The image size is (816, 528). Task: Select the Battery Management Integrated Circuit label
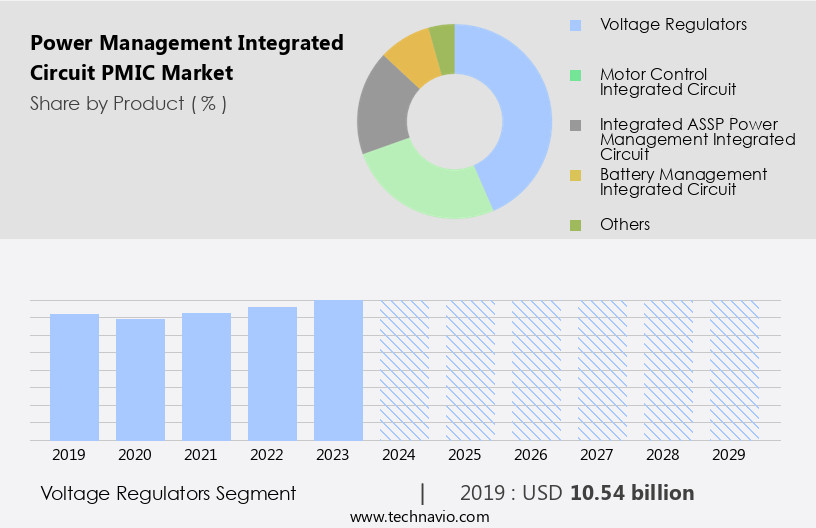click(683, 182)
